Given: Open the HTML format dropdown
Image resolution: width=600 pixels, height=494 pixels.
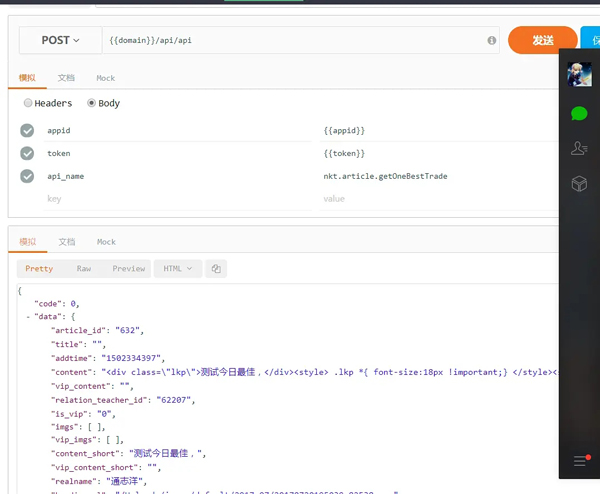Looking at the screenshot, I should [178, 269].
